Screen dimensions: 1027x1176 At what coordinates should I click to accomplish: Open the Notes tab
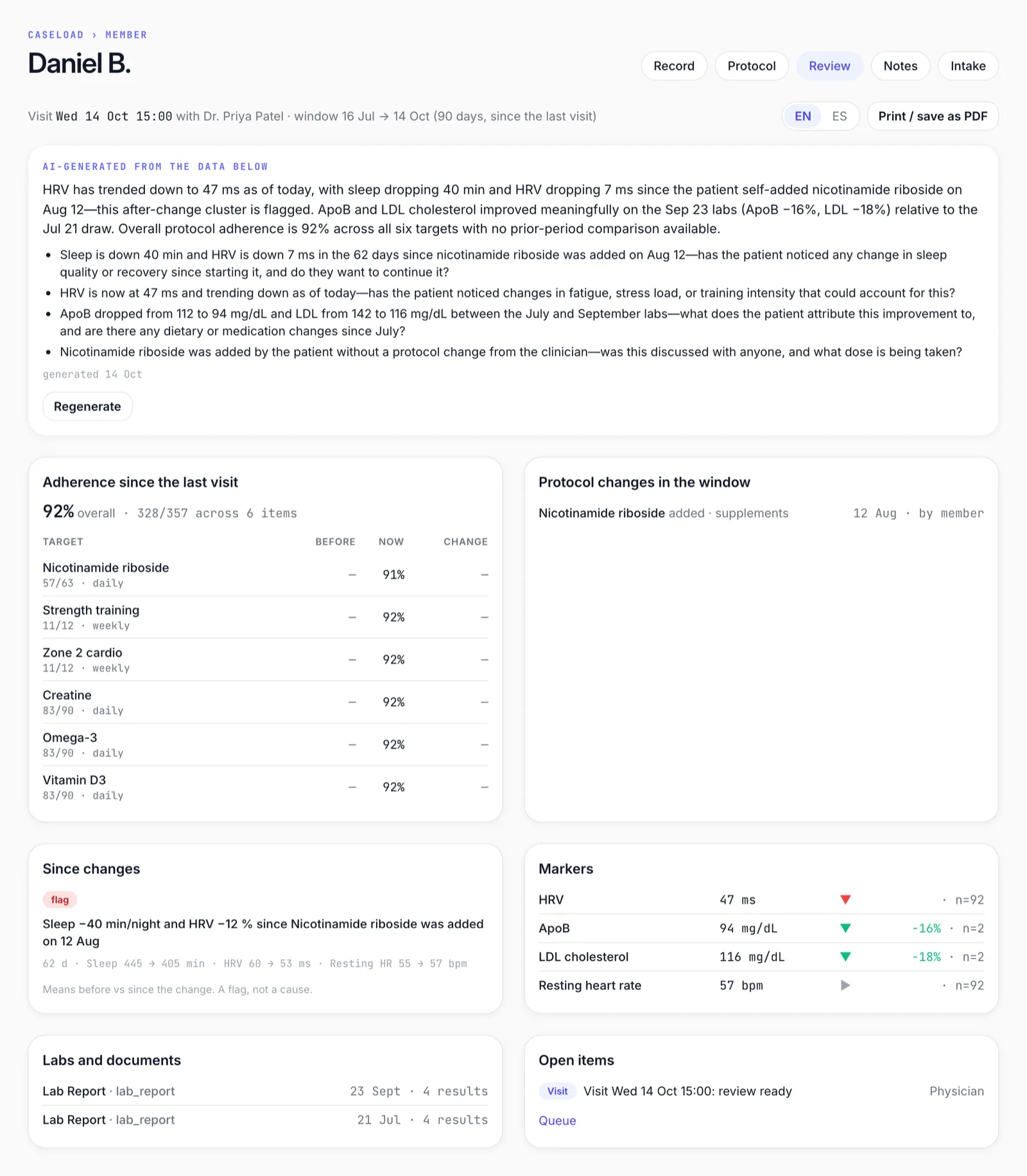[x=900, y=66]
